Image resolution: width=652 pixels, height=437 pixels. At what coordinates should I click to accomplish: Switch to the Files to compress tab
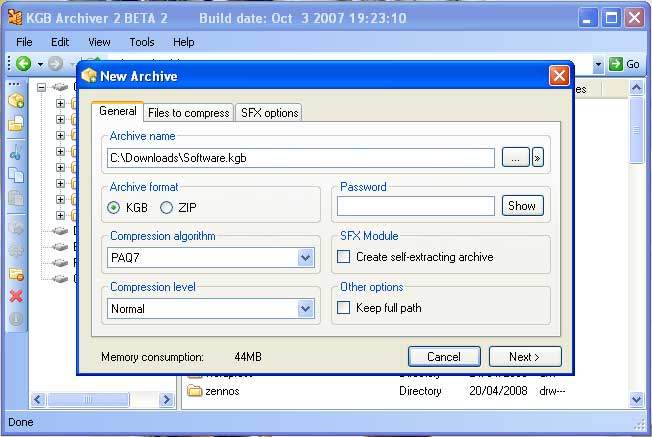(189, 112)
